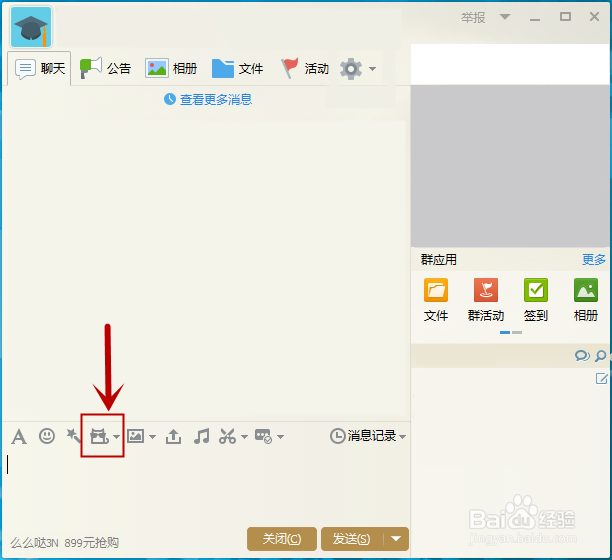Click the chat bubbles icon in member bar
612x560 pixels.
click(x=582, y=356)
